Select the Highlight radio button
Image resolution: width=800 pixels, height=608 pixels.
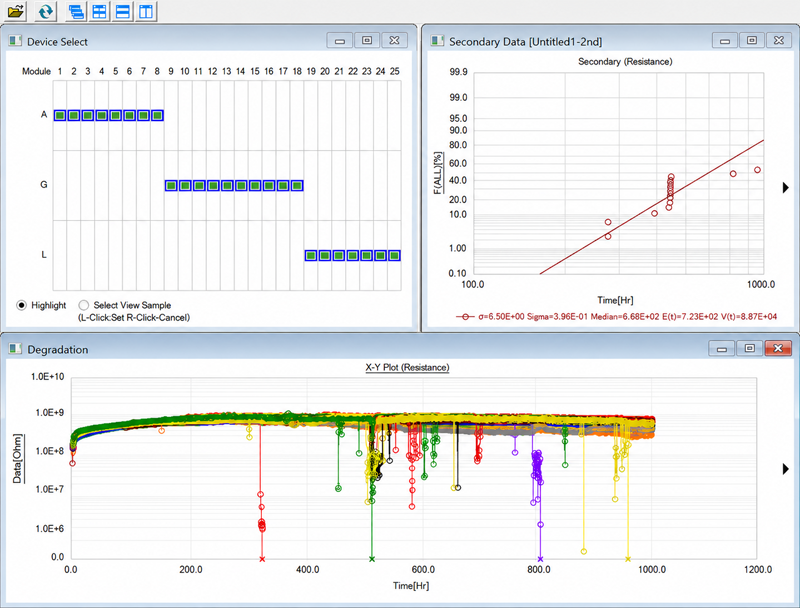pyautogui.click(x=21, y=305)
